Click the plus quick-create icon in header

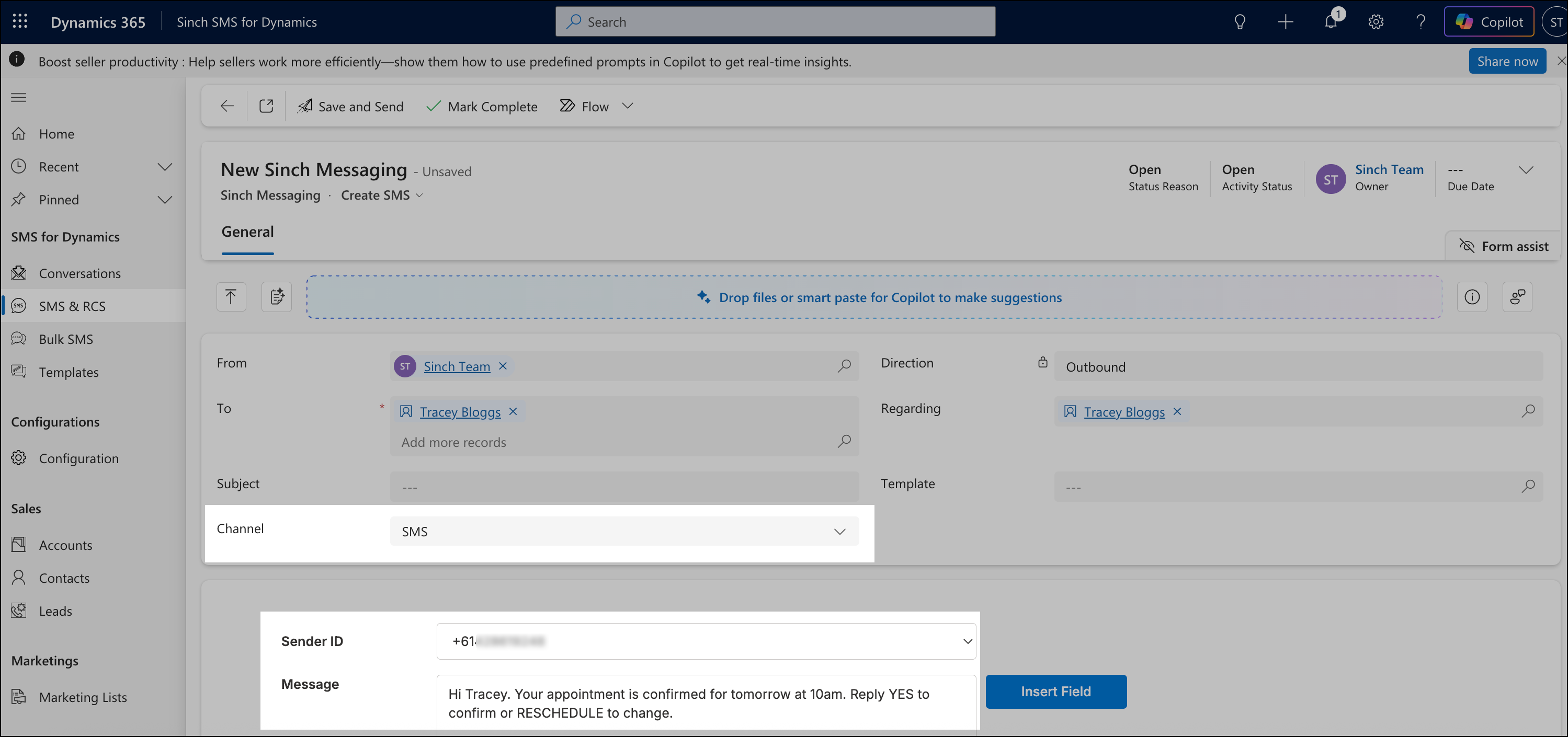tap(1285, 22)
